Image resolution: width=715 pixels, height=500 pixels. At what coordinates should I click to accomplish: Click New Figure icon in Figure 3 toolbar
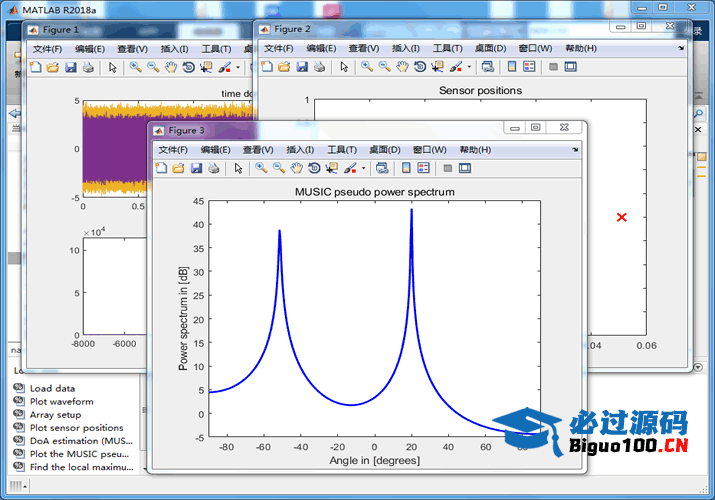(x=161, y=168)
